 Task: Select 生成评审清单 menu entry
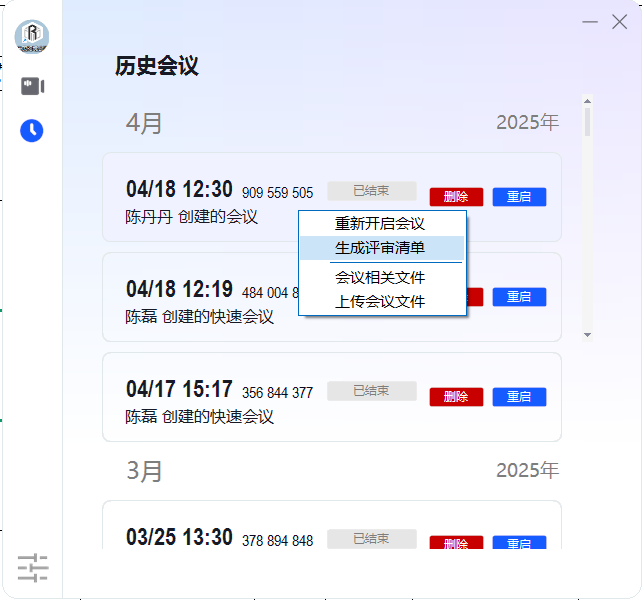click(x=380, y=248)
